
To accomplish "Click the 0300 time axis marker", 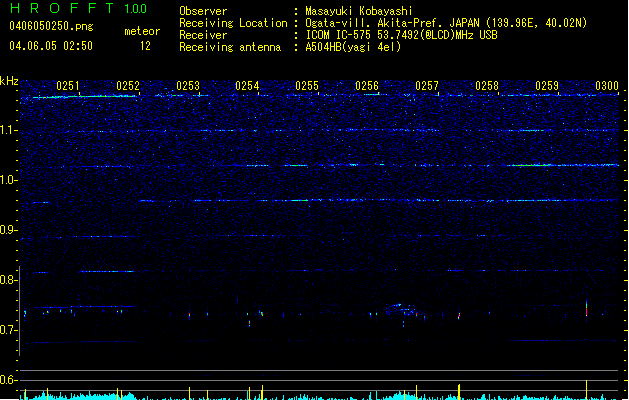I will click(607, 86).
